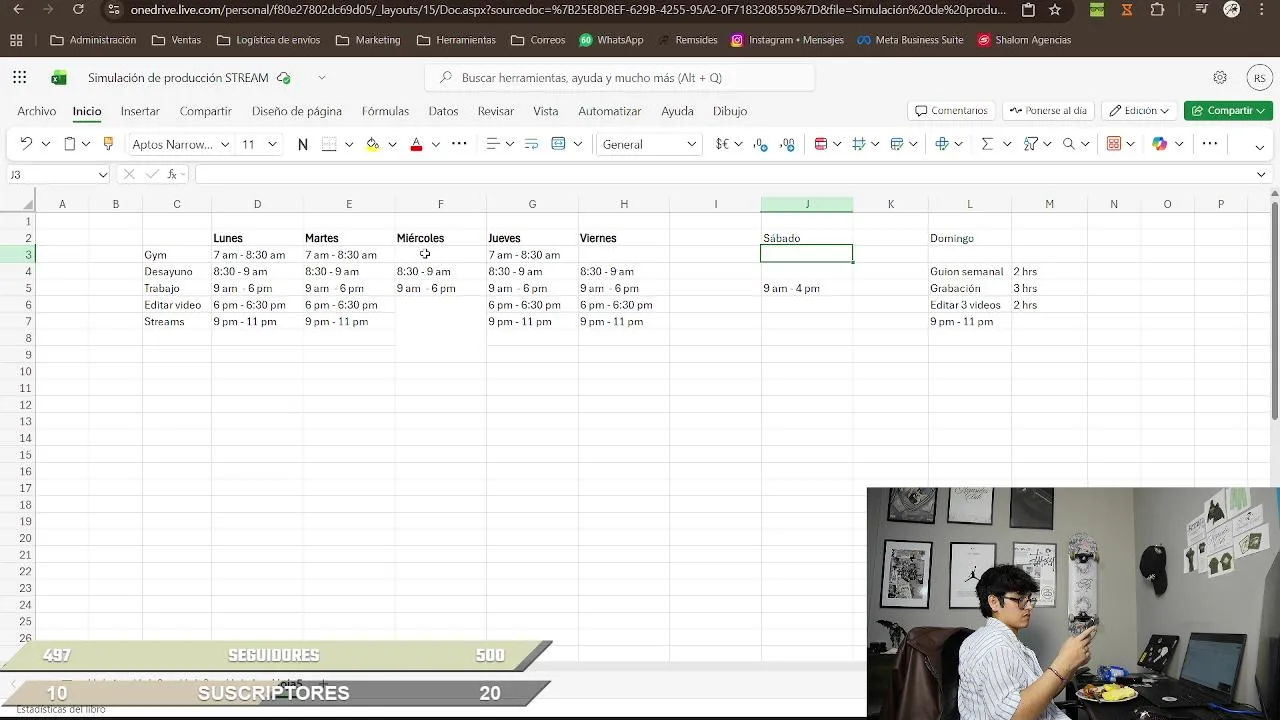Reload the browser page

point(79,10)
